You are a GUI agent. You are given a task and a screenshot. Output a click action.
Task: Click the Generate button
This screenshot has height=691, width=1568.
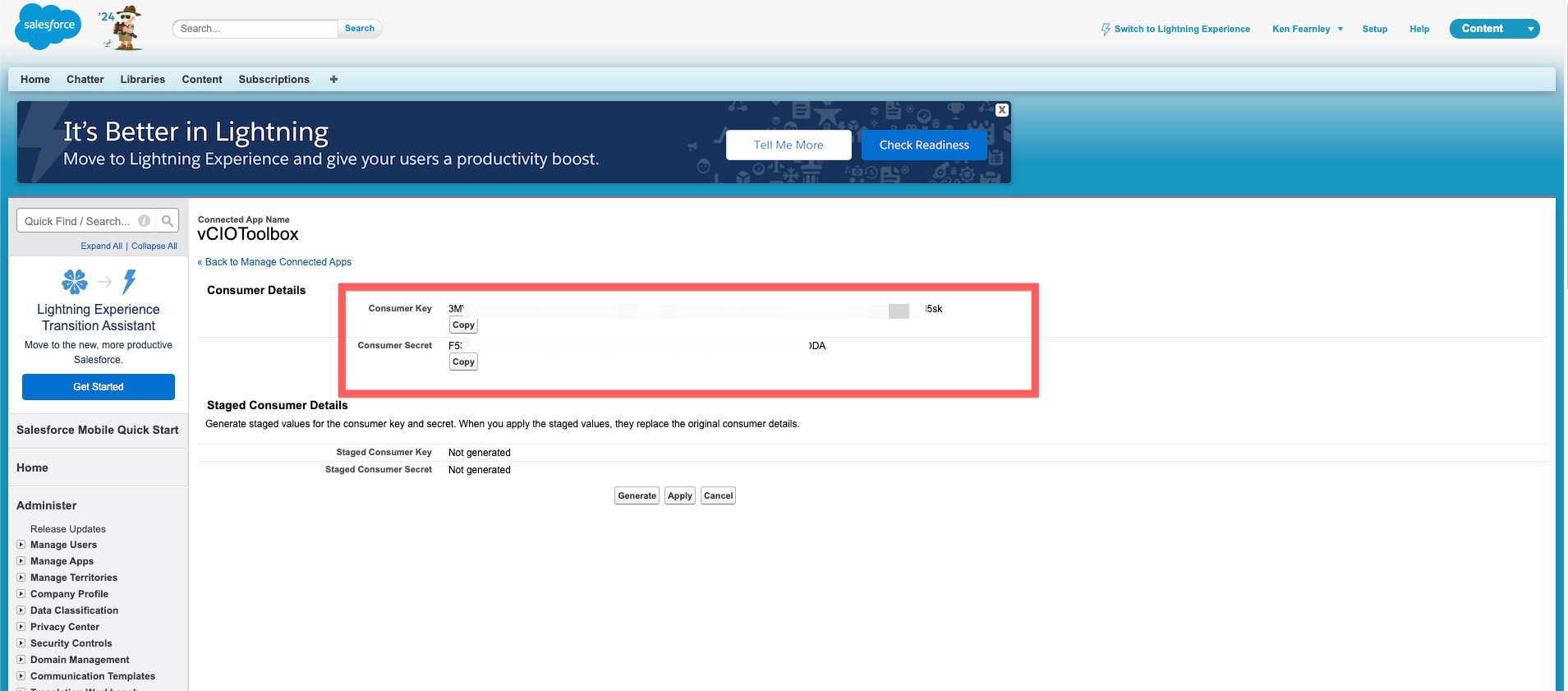click(x=637, y=495)
